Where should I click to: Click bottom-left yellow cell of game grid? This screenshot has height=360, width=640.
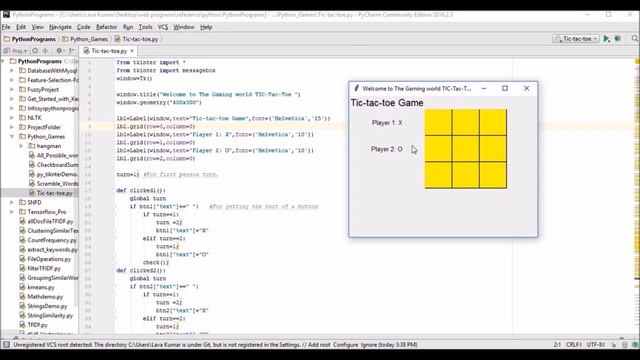pyautogui.click(x=438, y=175)
